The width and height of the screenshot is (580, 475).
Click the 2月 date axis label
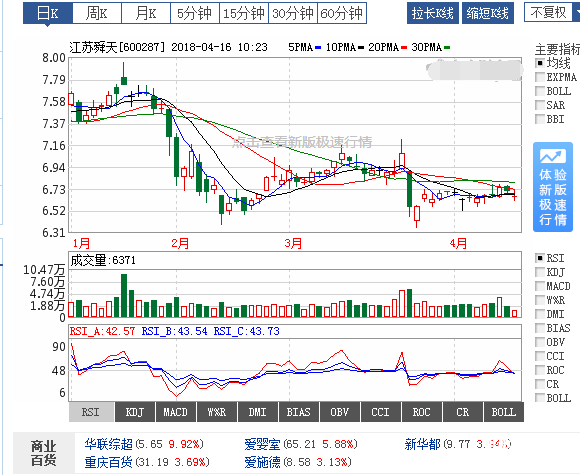[x=180, y=243]
